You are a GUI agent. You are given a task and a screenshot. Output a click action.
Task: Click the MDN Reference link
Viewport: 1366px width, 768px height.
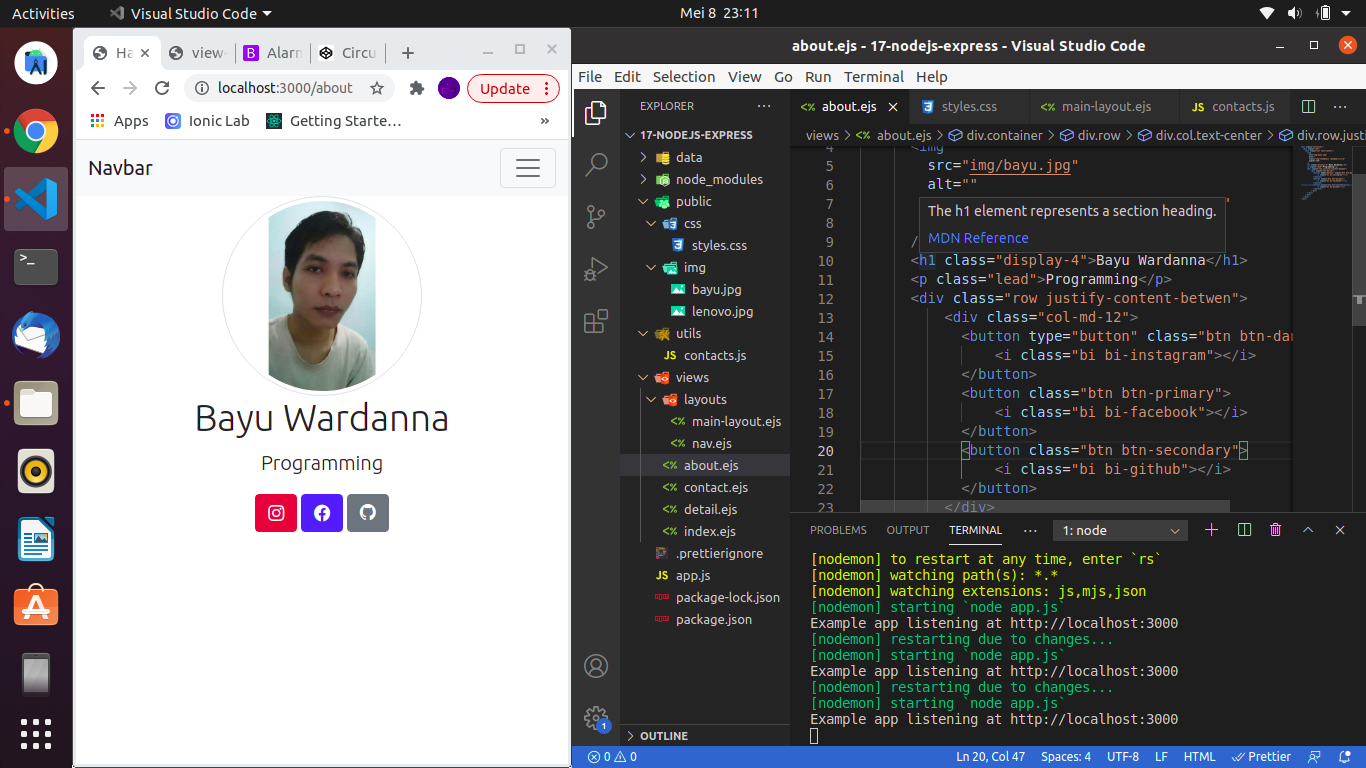(x=977, y=238)
